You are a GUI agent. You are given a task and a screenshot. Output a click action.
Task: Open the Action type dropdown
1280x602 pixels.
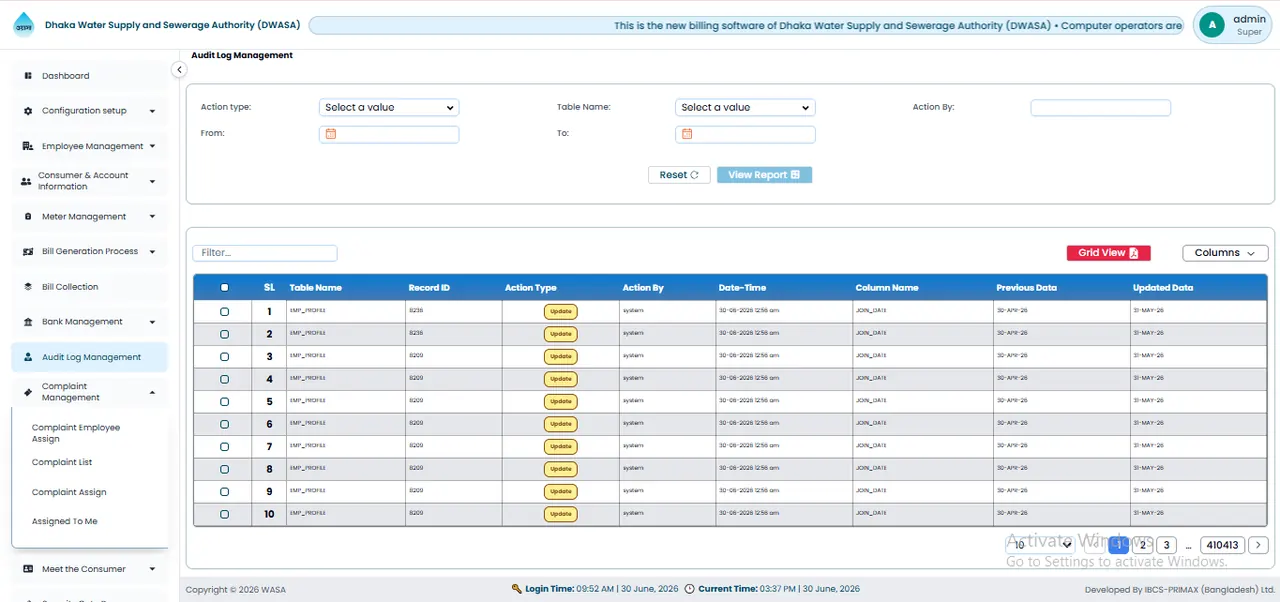coord(389,107)
